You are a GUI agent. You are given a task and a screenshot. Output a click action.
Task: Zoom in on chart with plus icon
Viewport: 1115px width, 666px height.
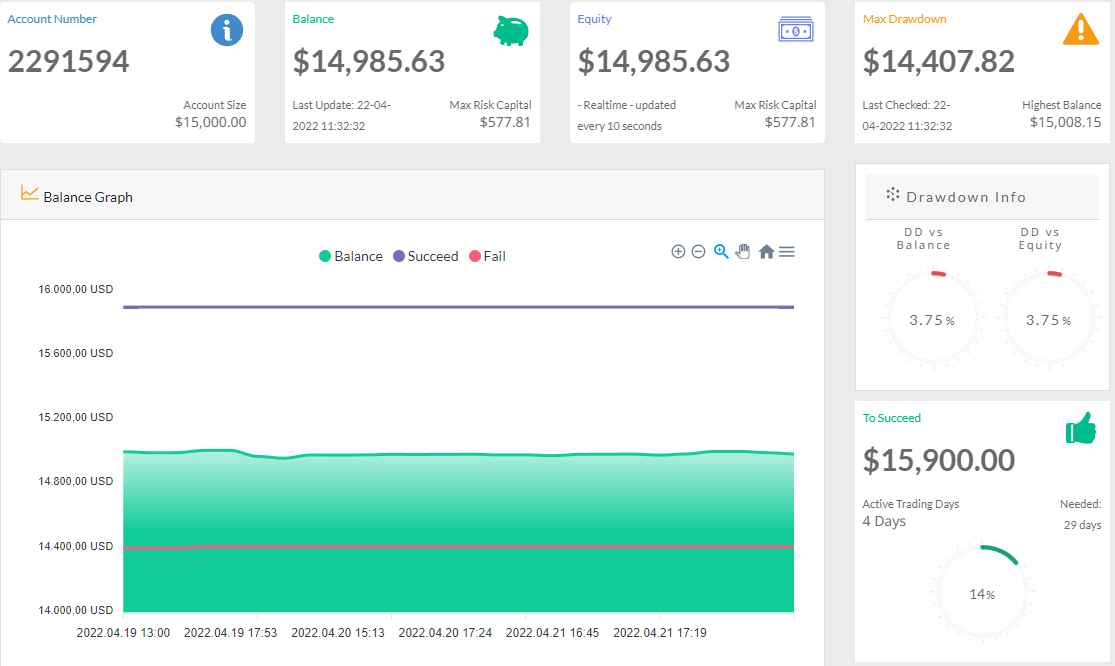678,252
